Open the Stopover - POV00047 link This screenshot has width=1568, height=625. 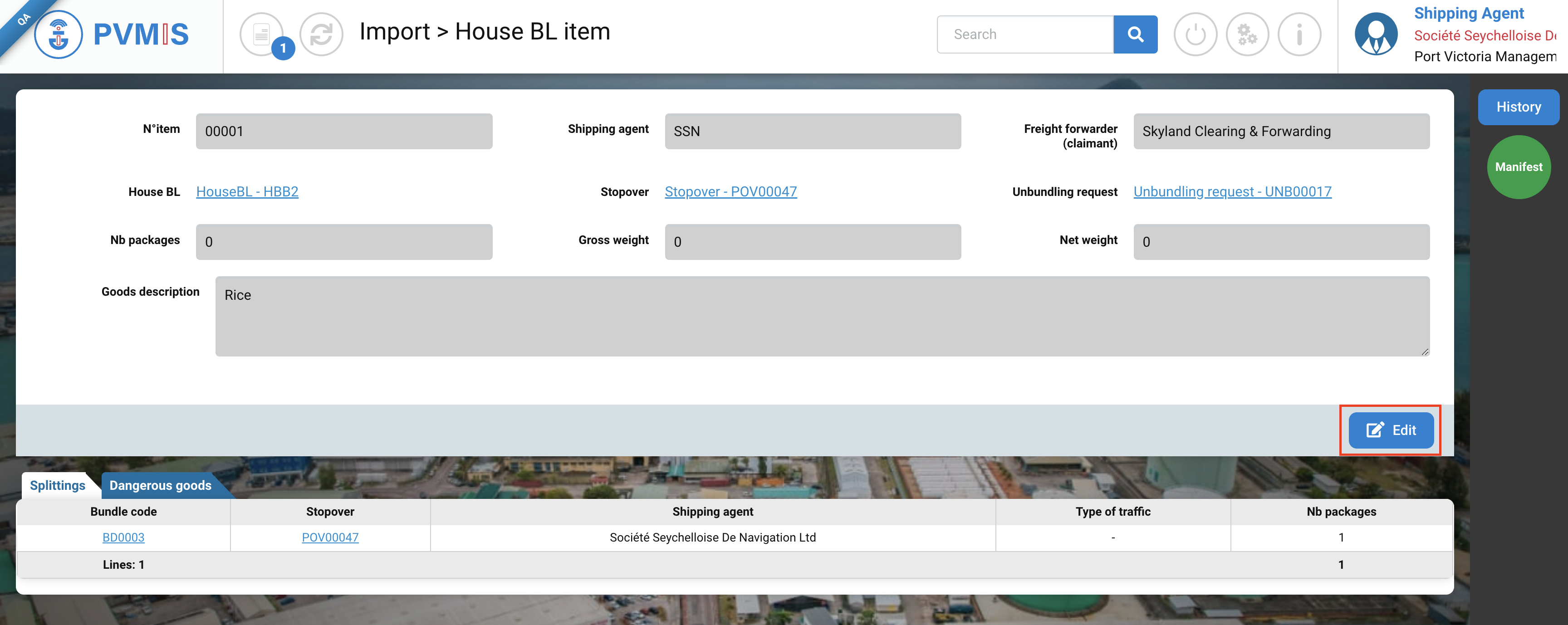(730, 192)
